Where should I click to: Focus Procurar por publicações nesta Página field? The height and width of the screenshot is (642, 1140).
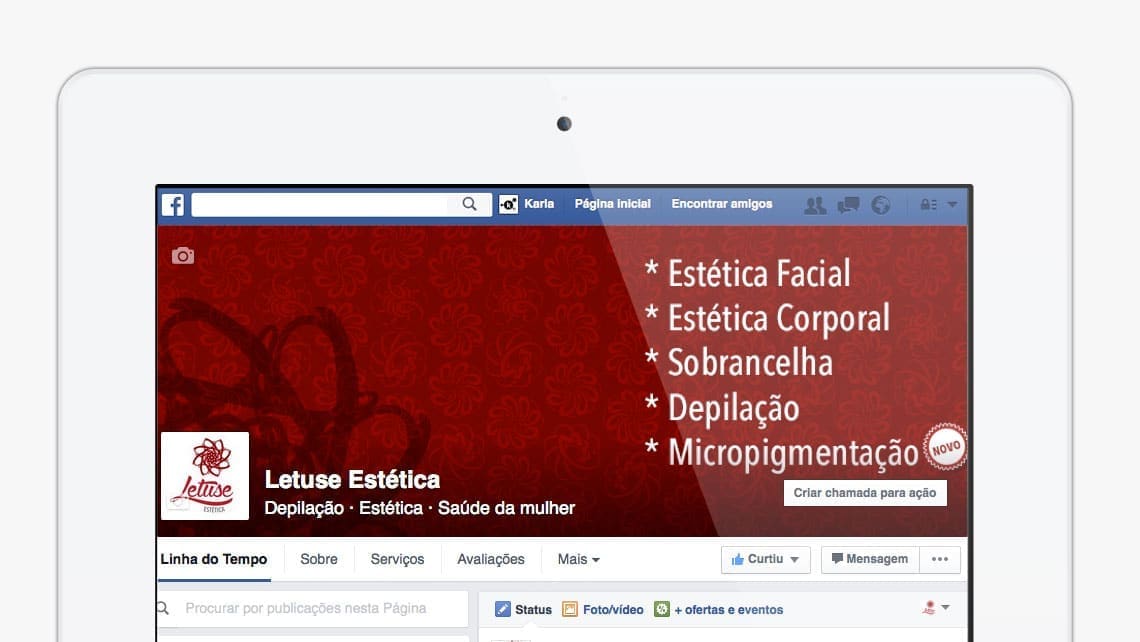313,609
